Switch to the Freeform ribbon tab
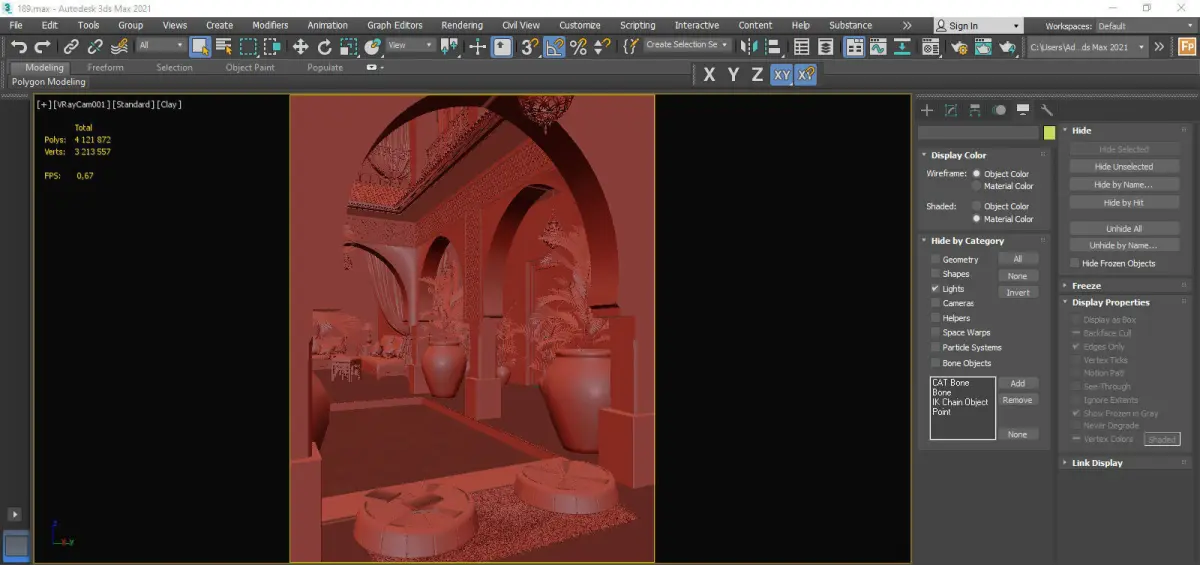 point(105,68)
